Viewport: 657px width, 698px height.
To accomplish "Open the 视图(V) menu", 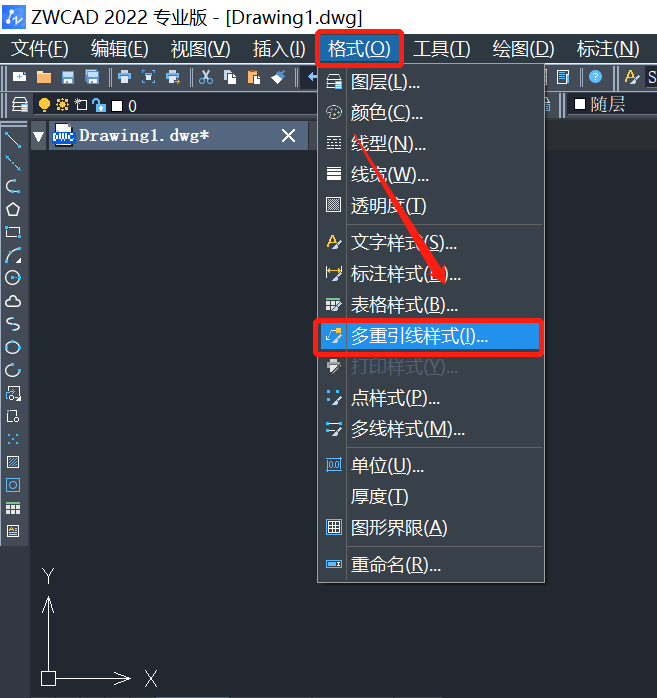I will pyautogui.click(x=201, y=49).
